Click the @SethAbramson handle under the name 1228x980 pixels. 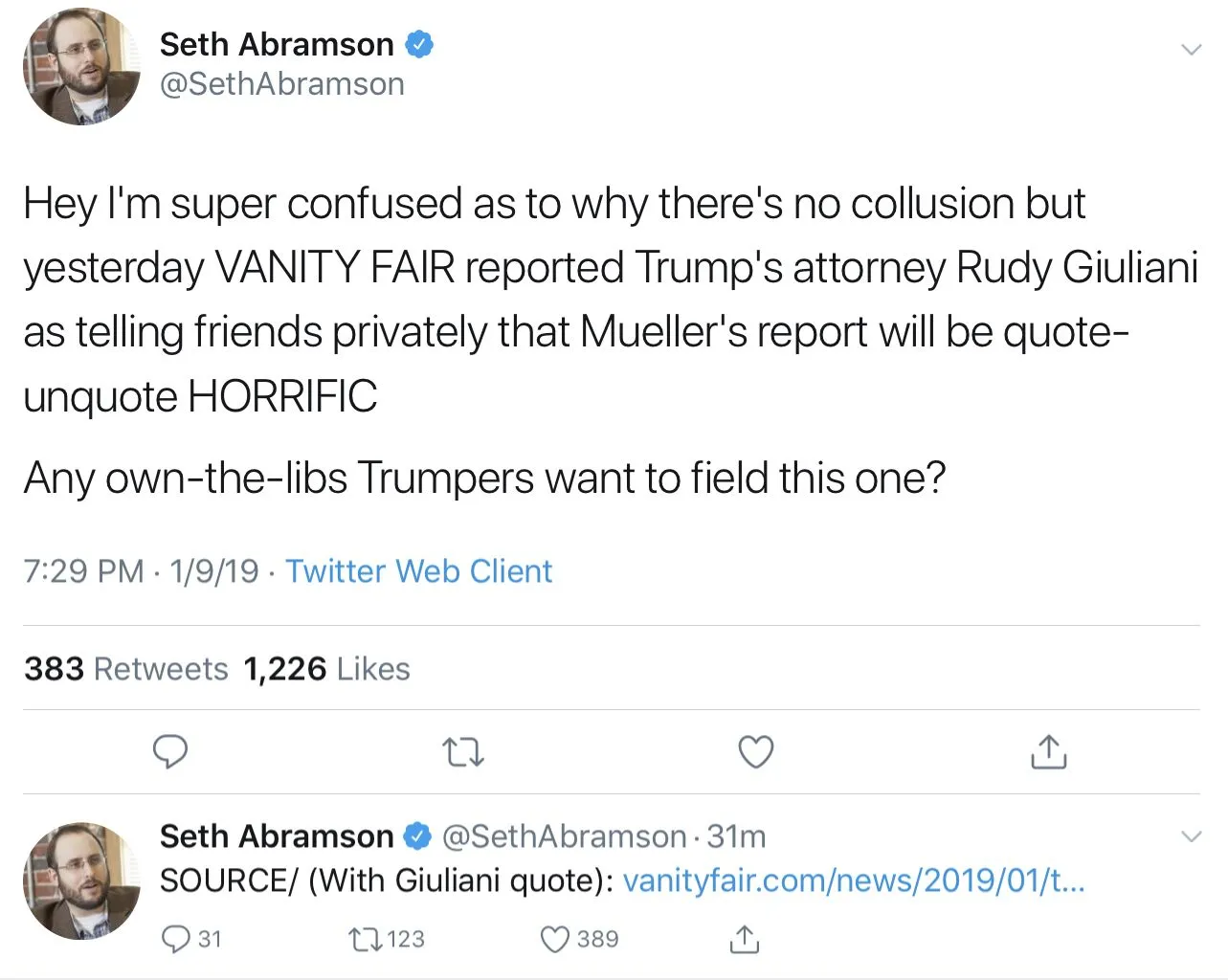281,84
